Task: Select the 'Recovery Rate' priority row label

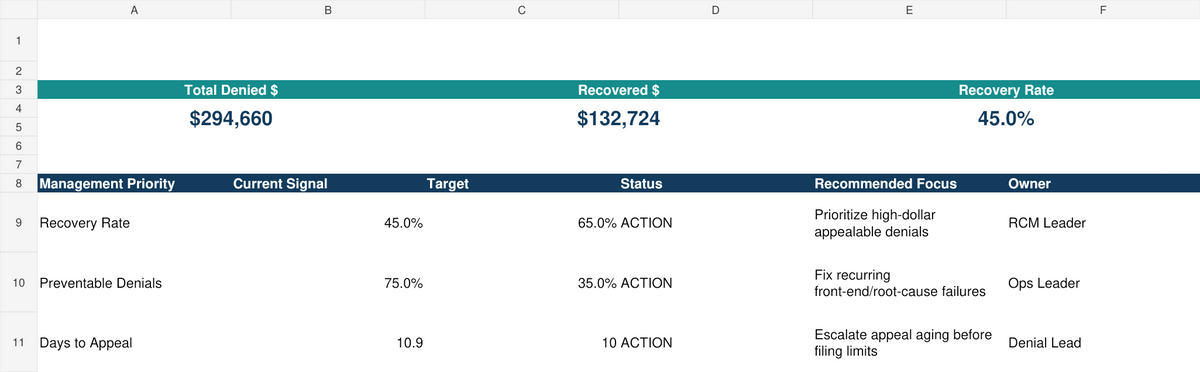Action: pos(133,223)
